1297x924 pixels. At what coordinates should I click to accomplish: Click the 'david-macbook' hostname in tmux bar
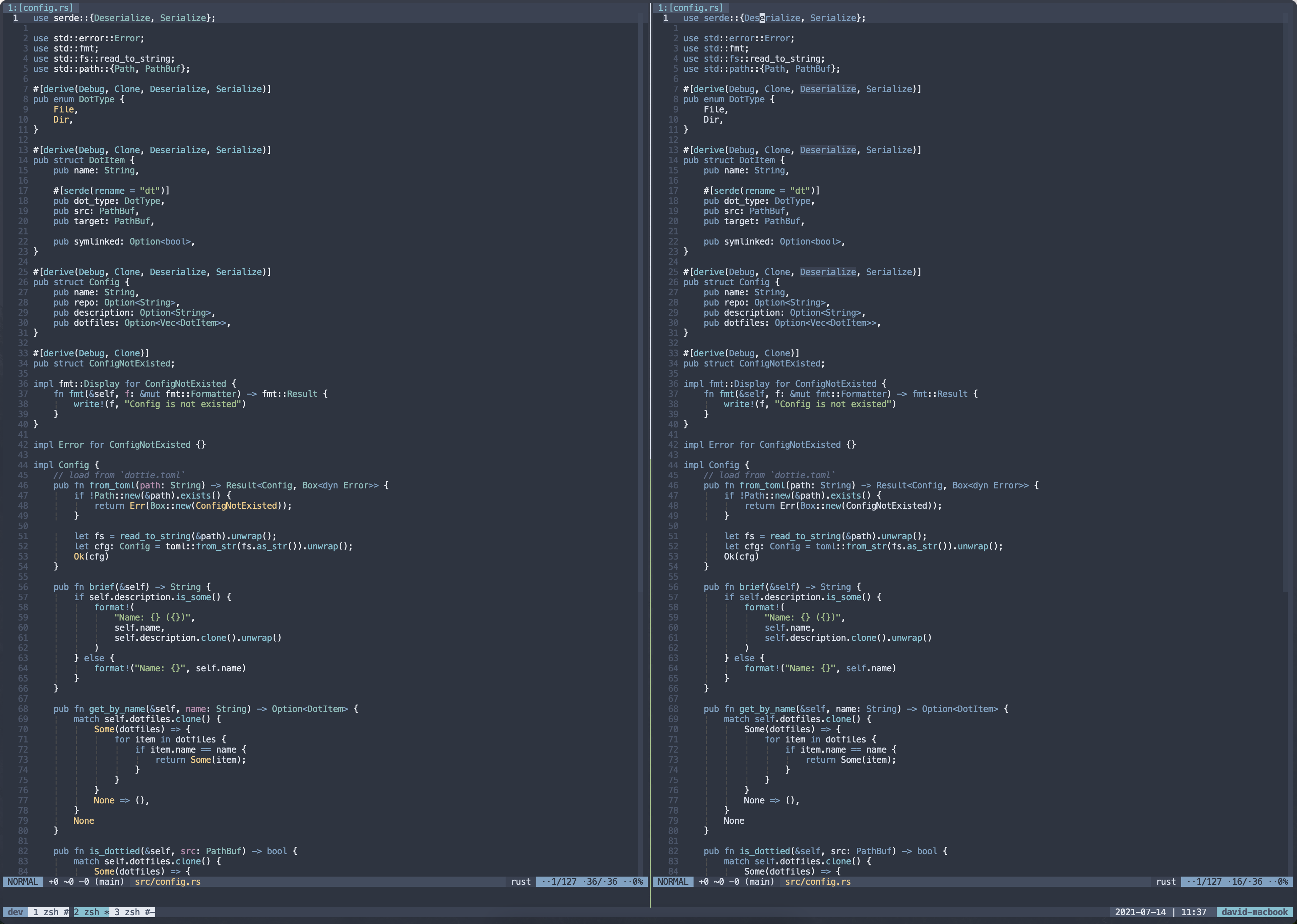coord(1254,912)
